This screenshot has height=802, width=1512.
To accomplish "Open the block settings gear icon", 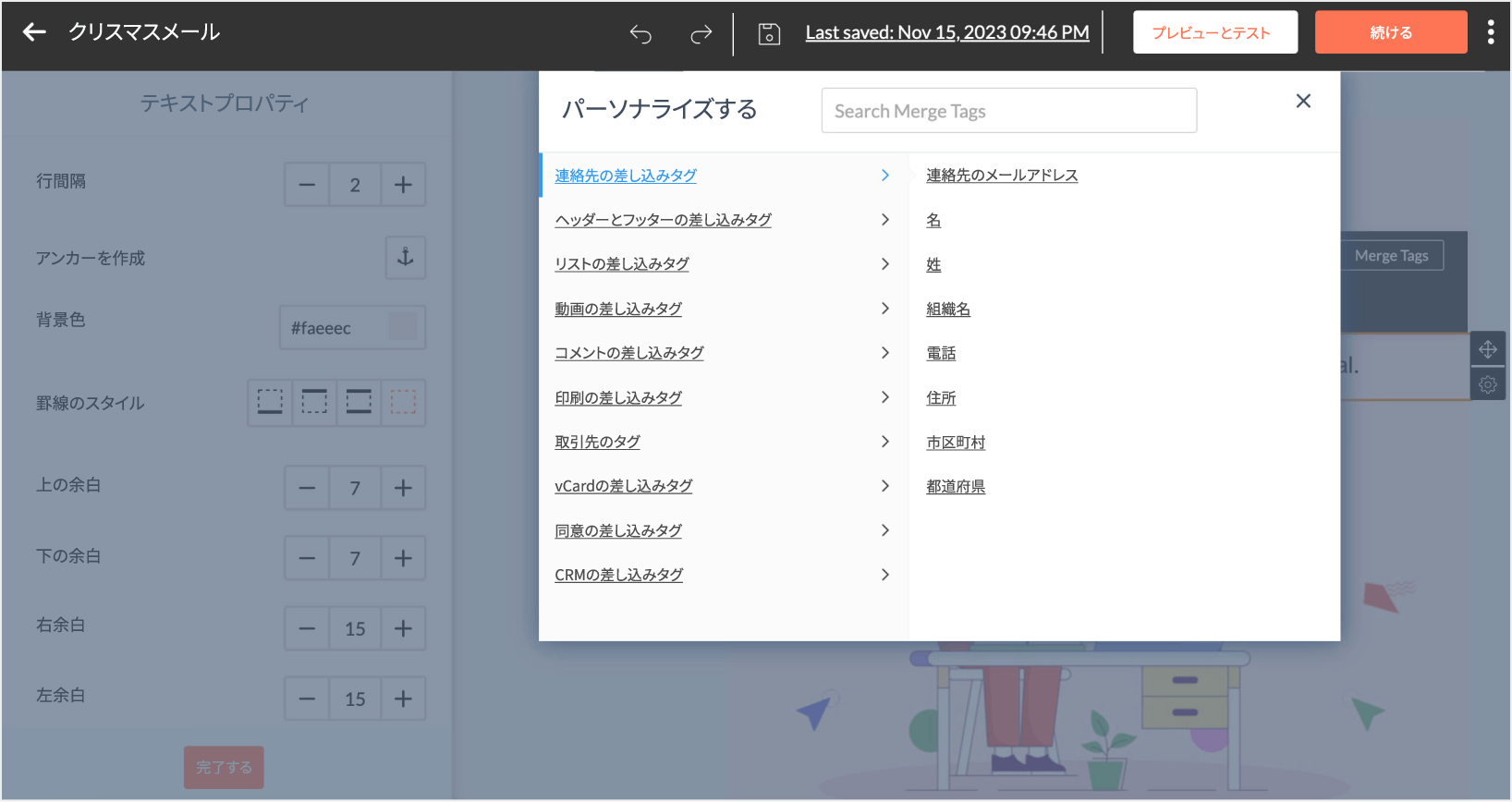I will [x=1487, y=384].
